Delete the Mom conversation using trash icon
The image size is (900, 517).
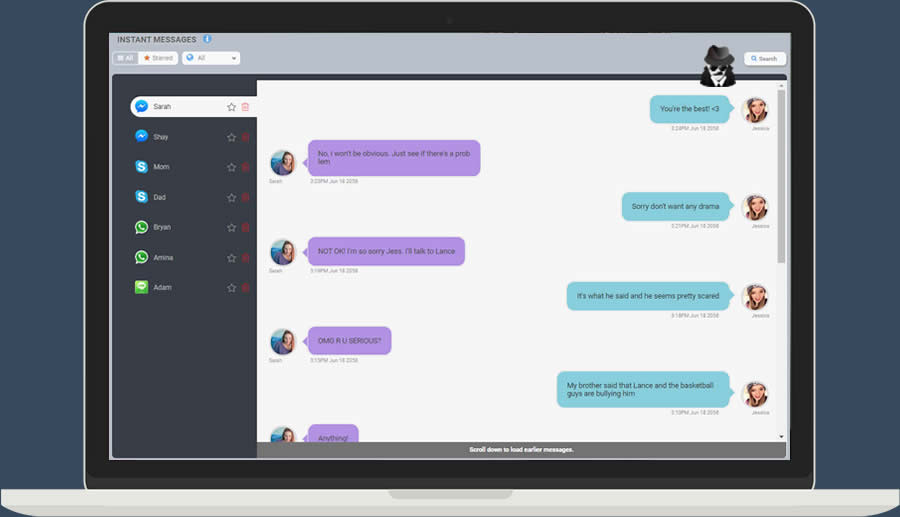pyautogui.click(x=246, y=168)
